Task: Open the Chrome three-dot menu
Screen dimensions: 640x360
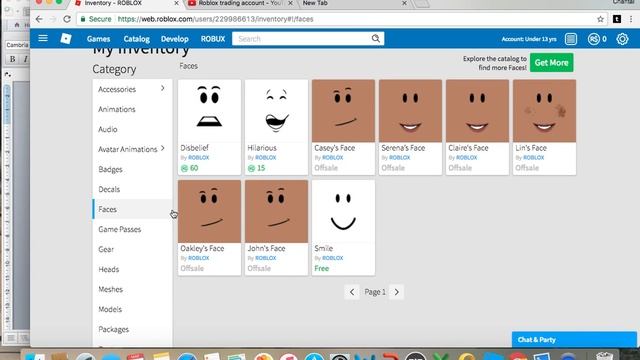Action: (x=631, y=19)
